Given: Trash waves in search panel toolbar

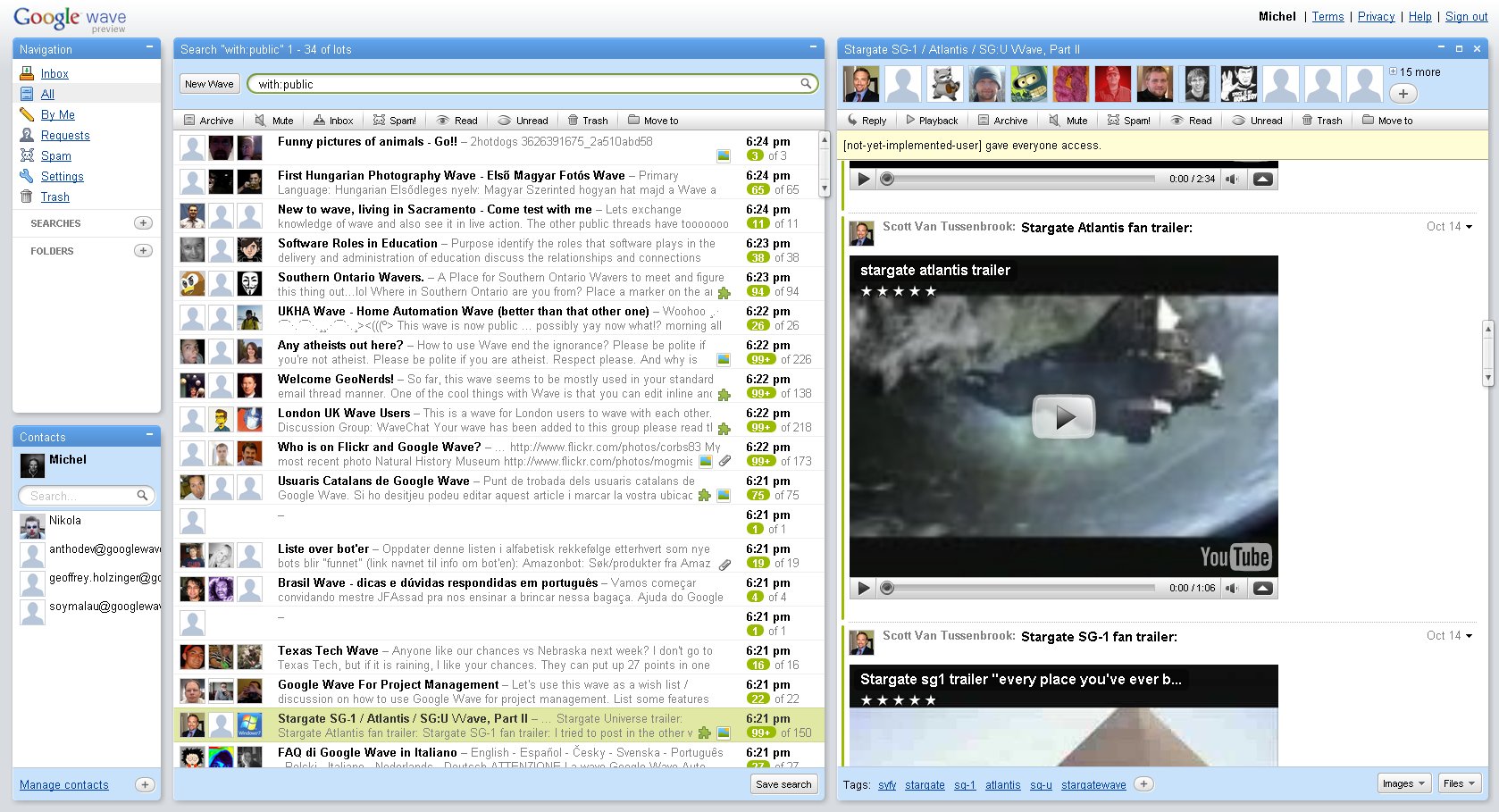Looking at the screenshot, I should click(x=588, y=121).
